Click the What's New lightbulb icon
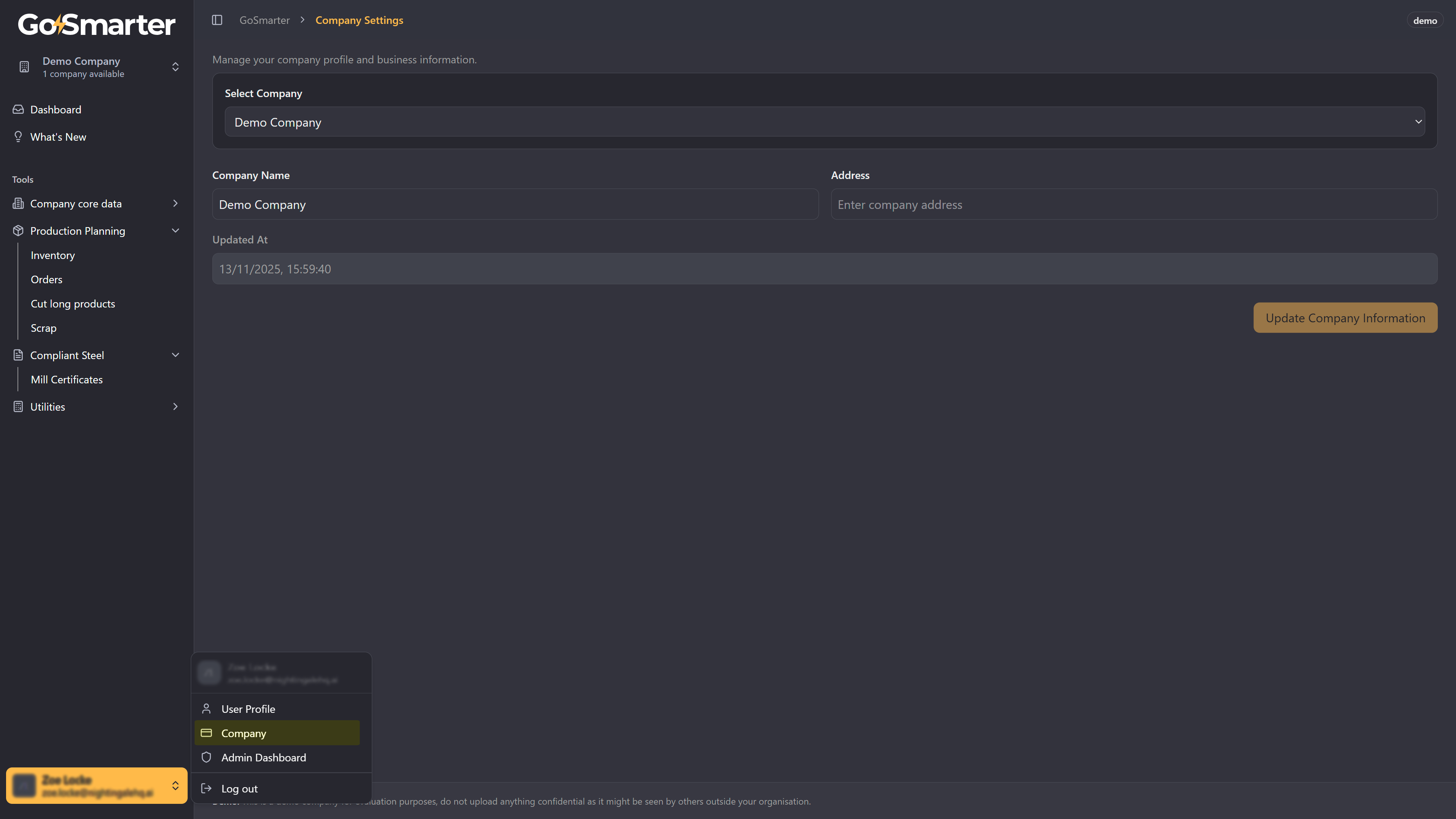The image size is (1456, 819). [18, 137]
